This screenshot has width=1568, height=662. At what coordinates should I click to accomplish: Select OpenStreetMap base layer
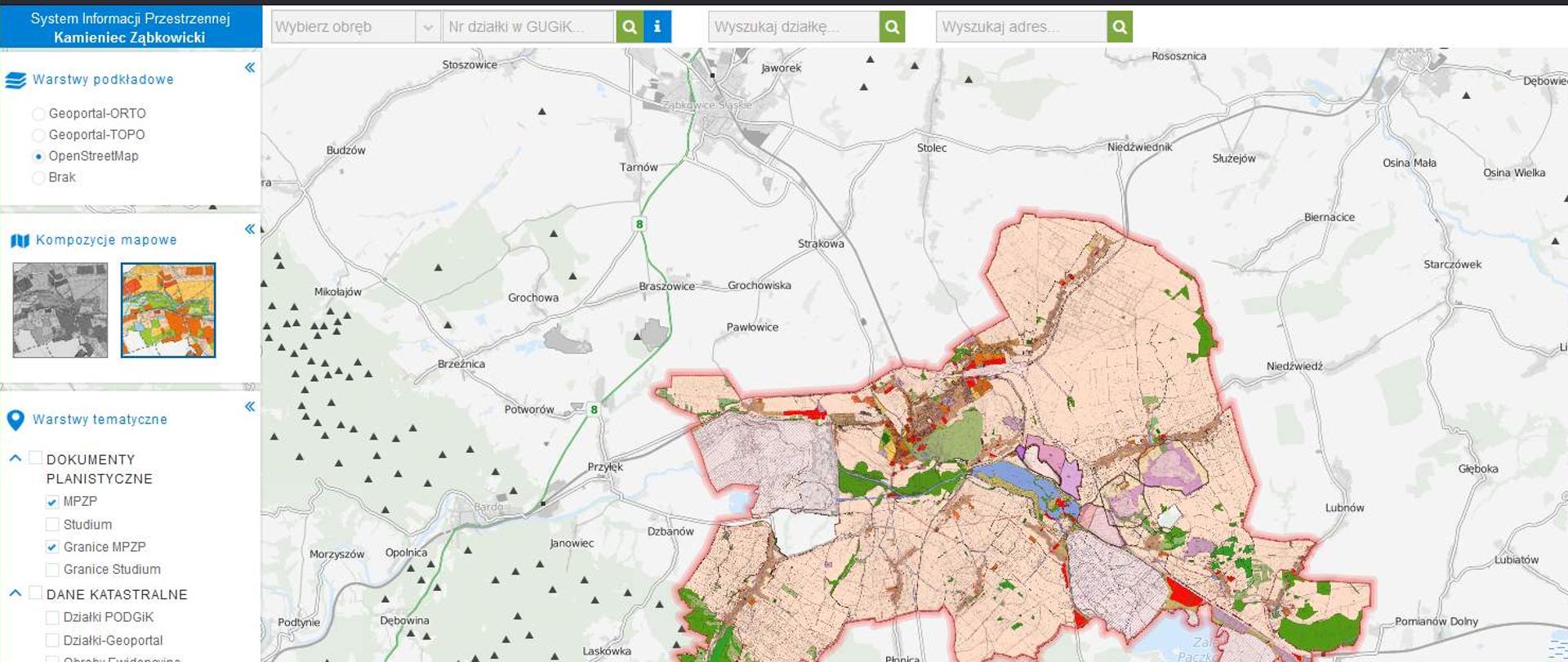pos(38,156)
